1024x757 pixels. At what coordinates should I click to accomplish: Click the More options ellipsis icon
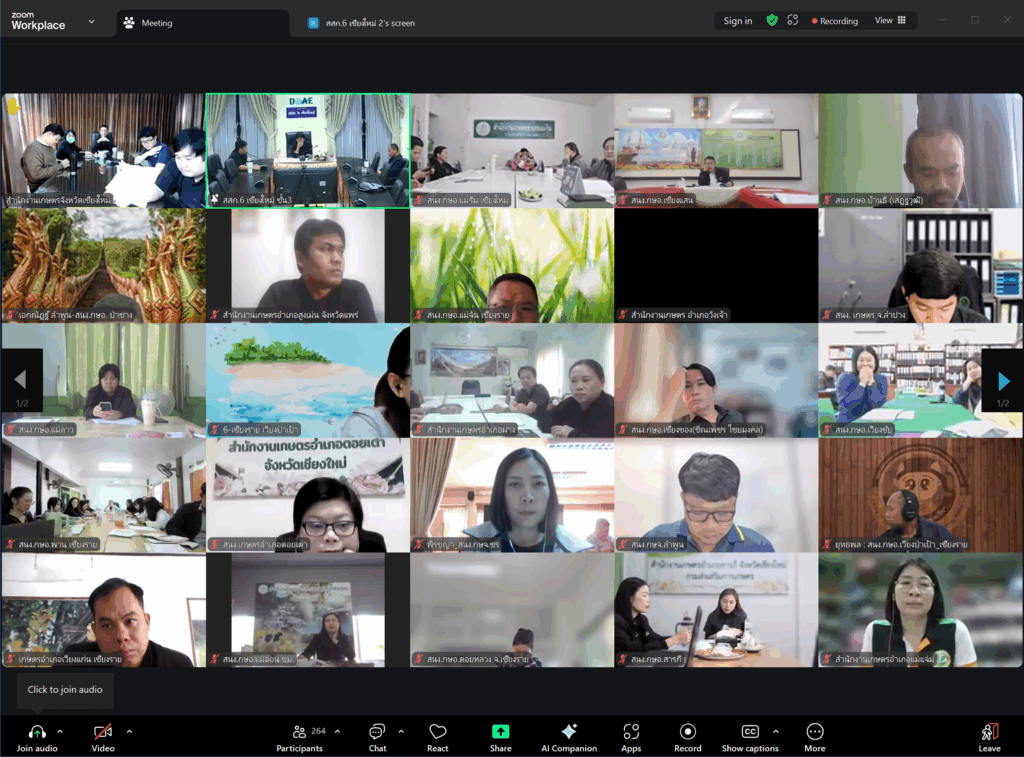815,732
